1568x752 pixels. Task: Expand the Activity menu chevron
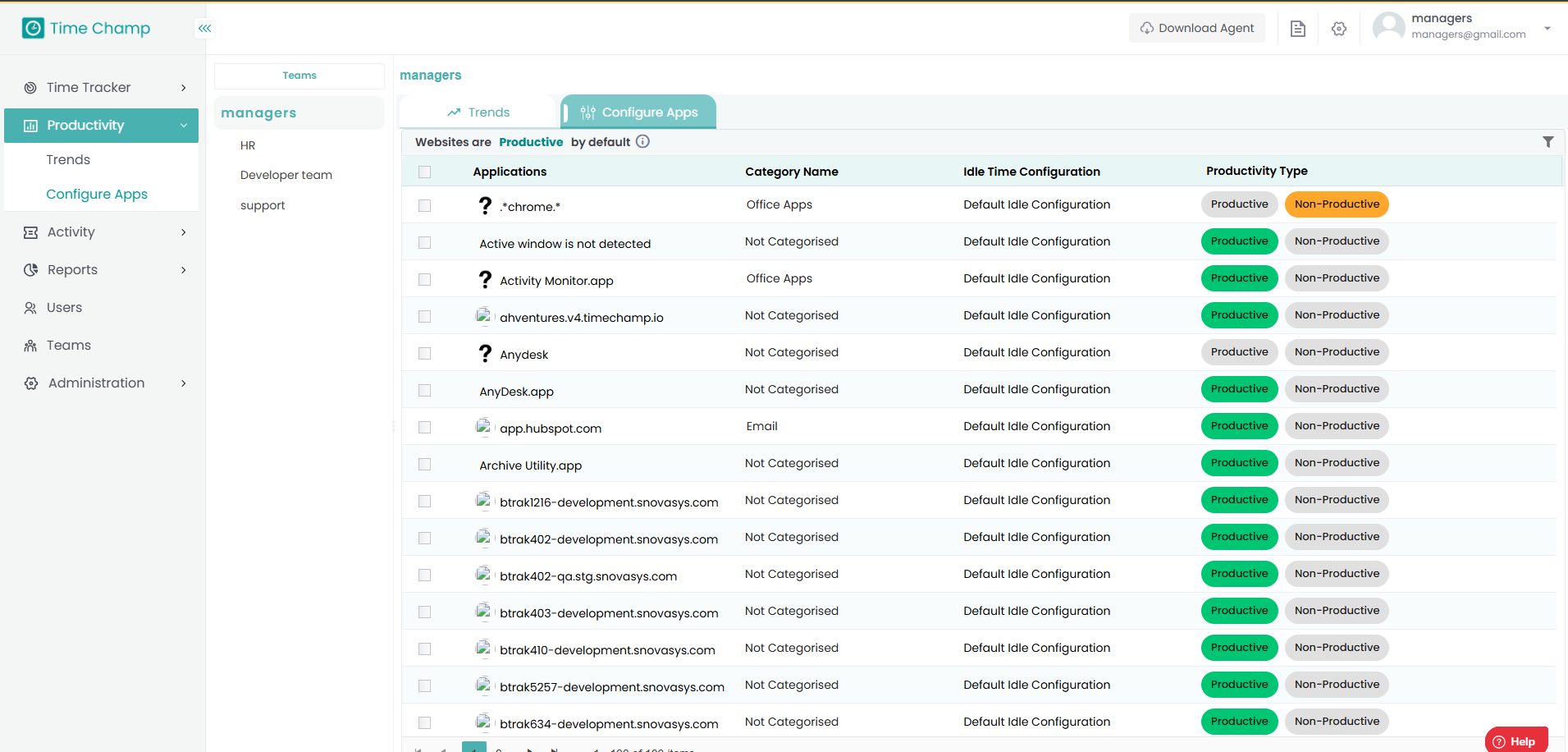(184, 232)
